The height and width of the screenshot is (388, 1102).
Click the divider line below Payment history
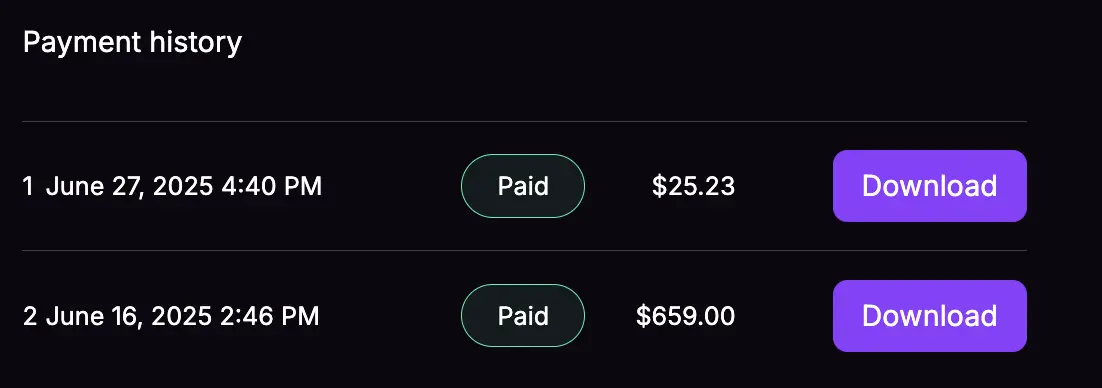pos(524,121)
